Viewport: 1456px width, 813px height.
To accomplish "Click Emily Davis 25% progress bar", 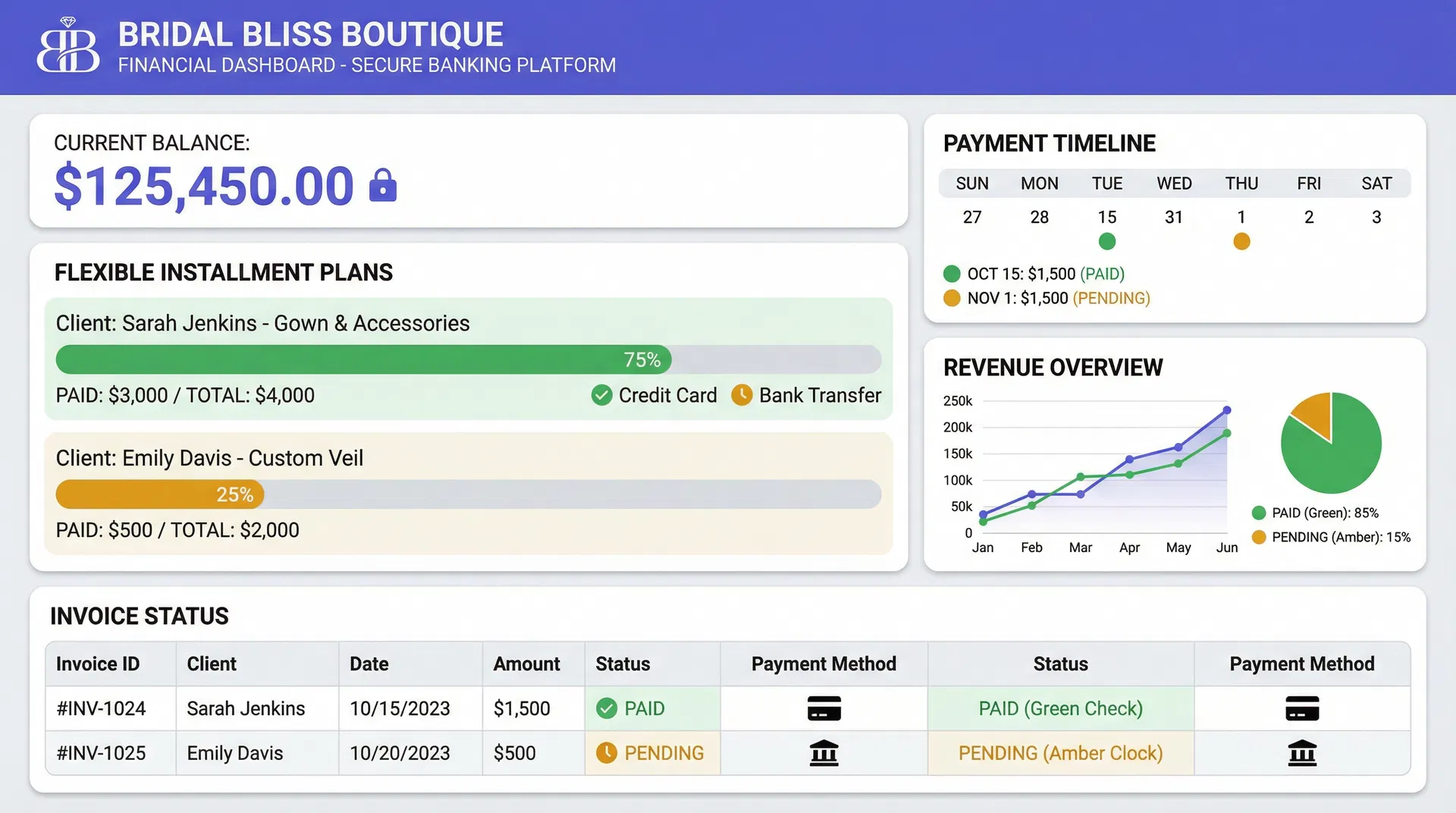I will (469, 494).
